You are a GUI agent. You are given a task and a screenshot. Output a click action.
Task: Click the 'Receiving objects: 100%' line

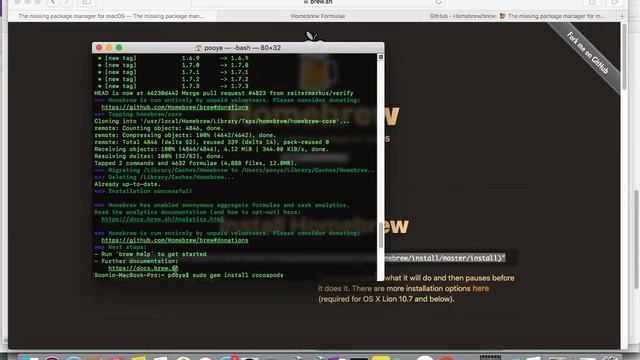(211, 149)
